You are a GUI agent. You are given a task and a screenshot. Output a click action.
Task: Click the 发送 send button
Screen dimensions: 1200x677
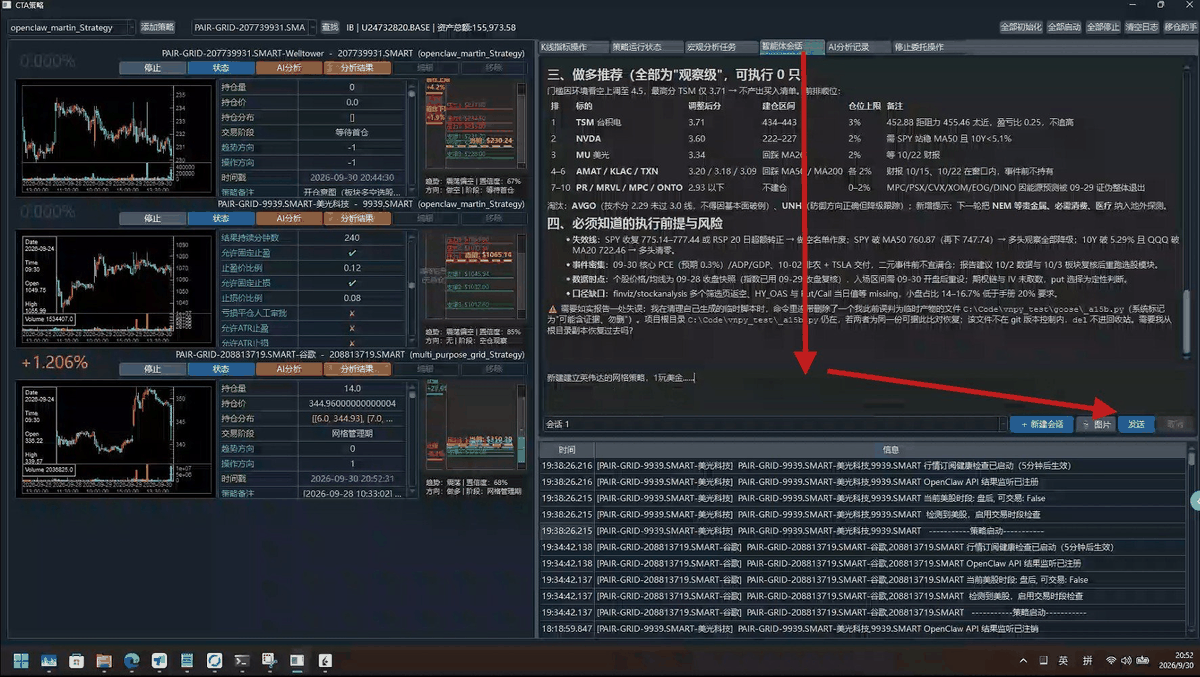pyautogui.click(x=1137, y=424)
